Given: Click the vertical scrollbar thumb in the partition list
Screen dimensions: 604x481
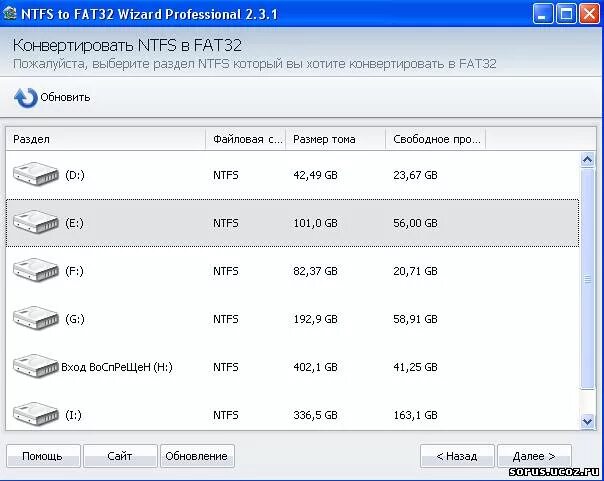Looking at the screenshot, I should (x=587, y=279).
